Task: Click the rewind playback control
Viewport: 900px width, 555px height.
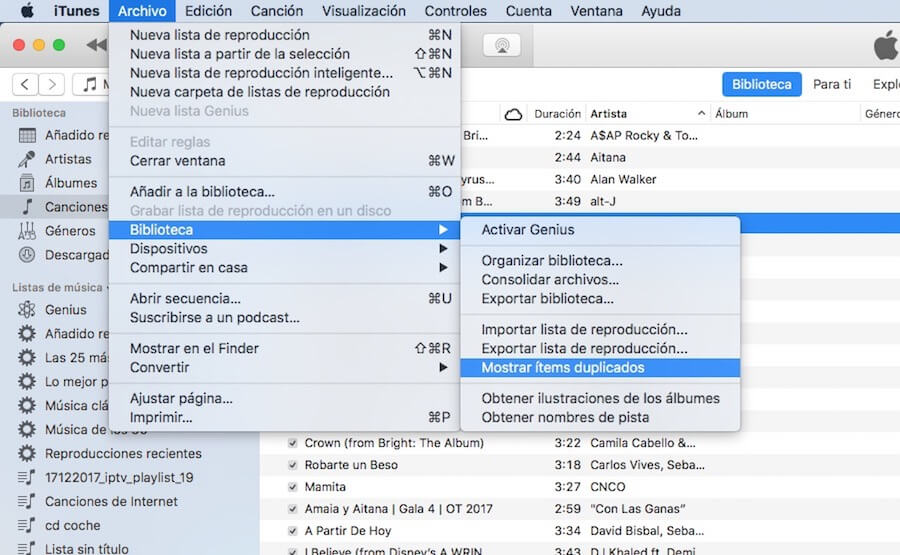Action: (97, 45)
